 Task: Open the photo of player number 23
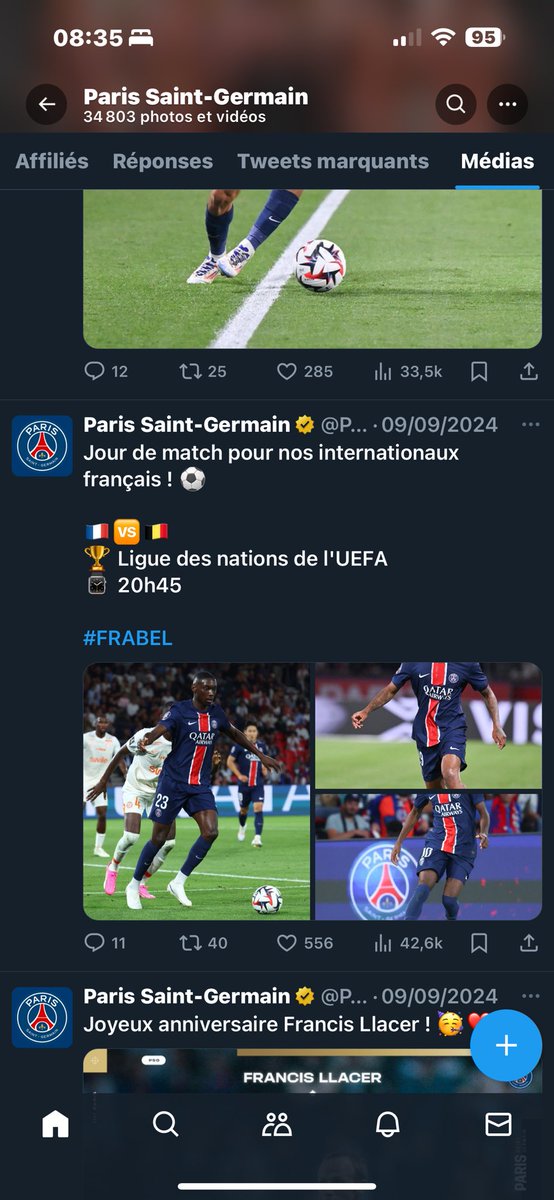[197, 791]
